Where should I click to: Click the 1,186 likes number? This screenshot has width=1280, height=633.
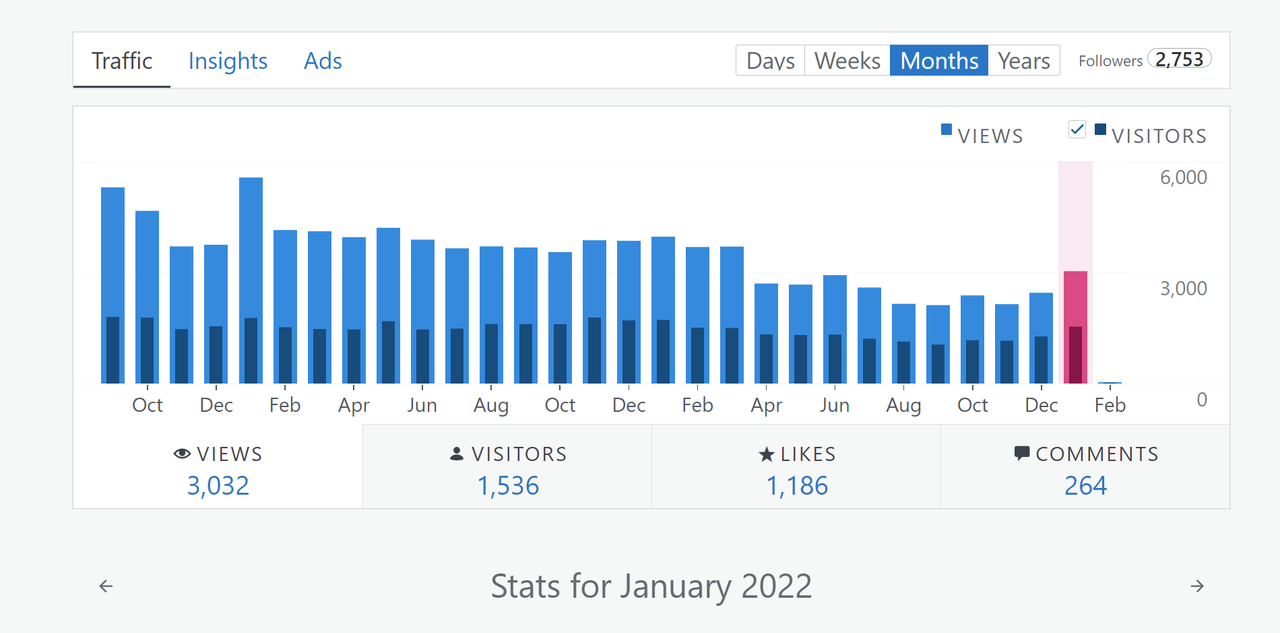point(797,486)
